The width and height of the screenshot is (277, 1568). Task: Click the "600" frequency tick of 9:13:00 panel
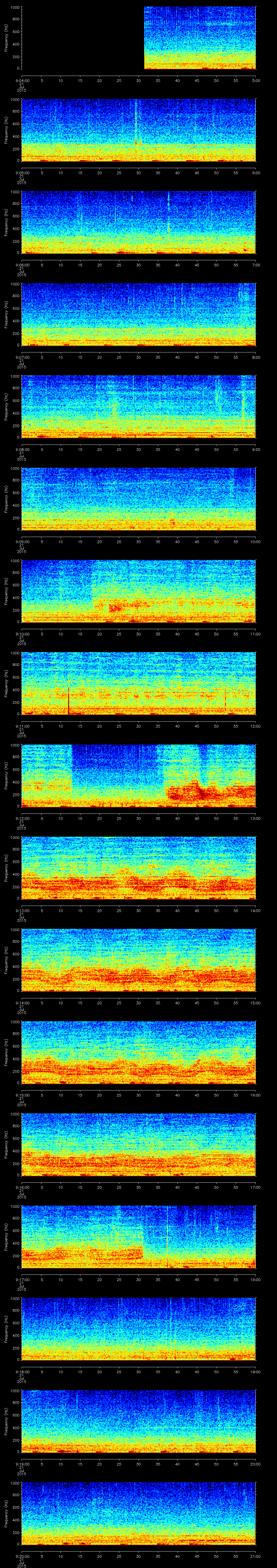(x=16, y=862)
